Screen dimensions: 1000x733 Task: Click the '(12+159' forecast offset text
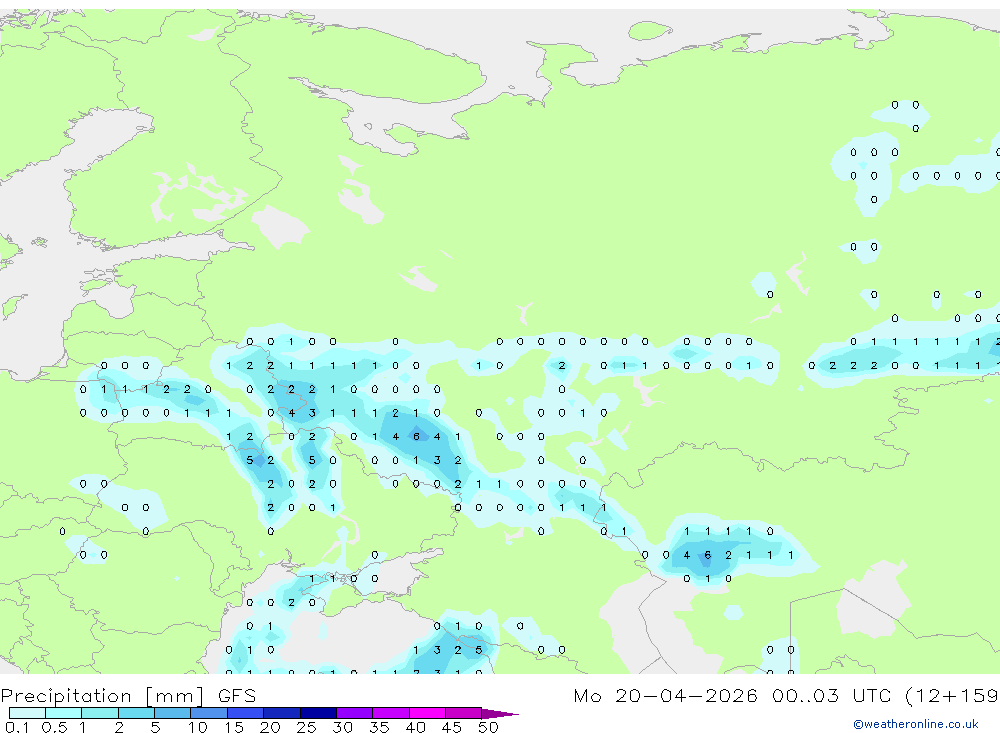click(x=952, y=695)
